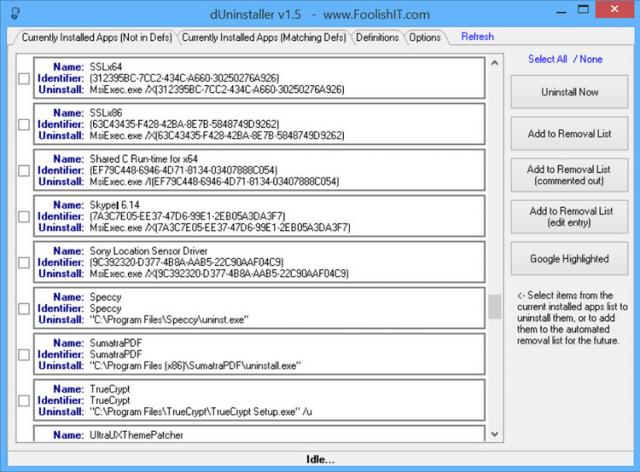Image resolution: width=640 pixels, height=472 pixels.
Task: Click Speccy uninstall path text
Action: (x=169, y=320)
